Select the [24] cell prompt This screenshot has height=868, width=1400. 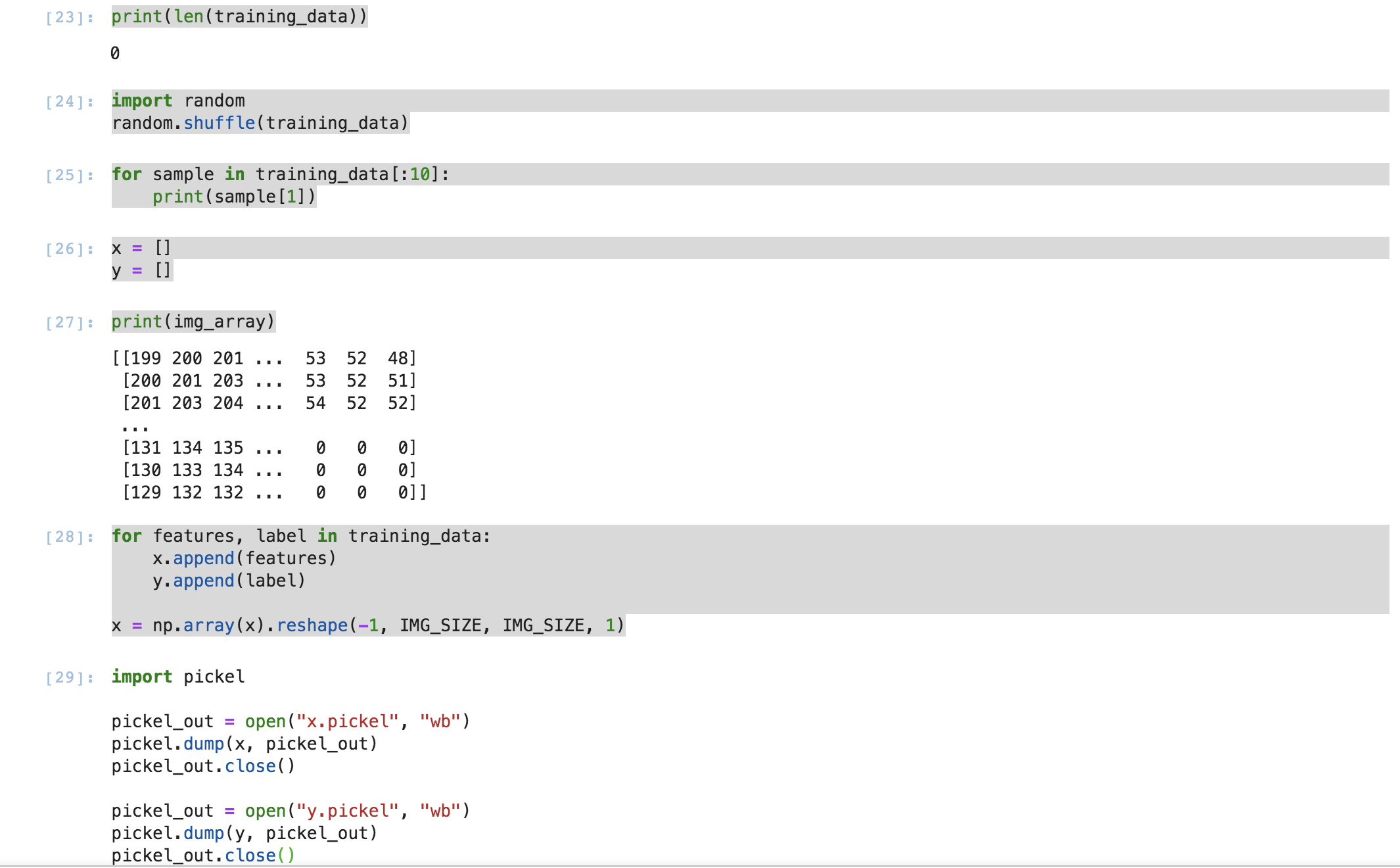pos(69,102)
